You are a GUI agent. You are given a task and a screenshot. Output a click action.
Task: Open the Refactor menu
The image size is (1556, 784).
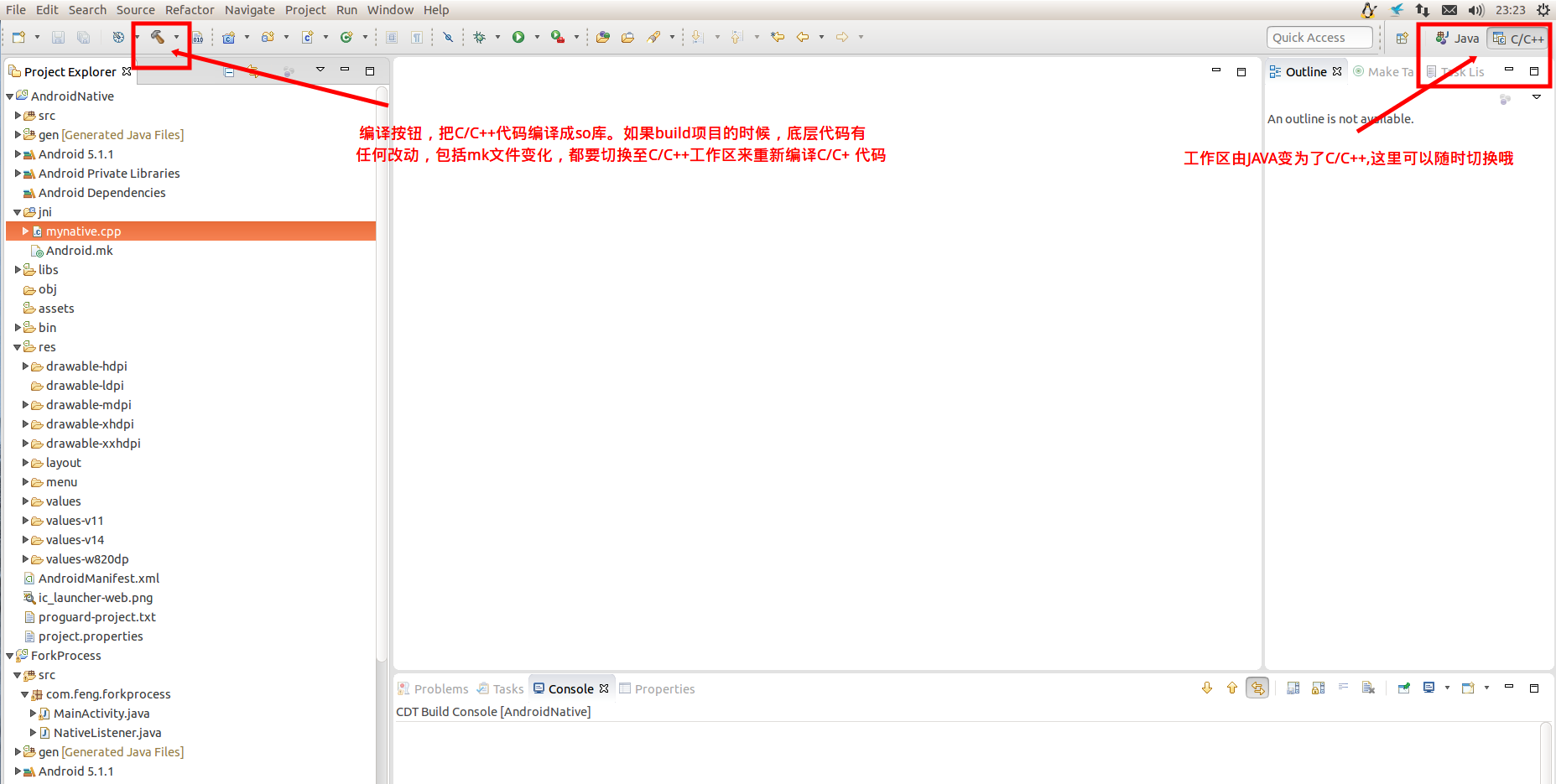(190, 10)
